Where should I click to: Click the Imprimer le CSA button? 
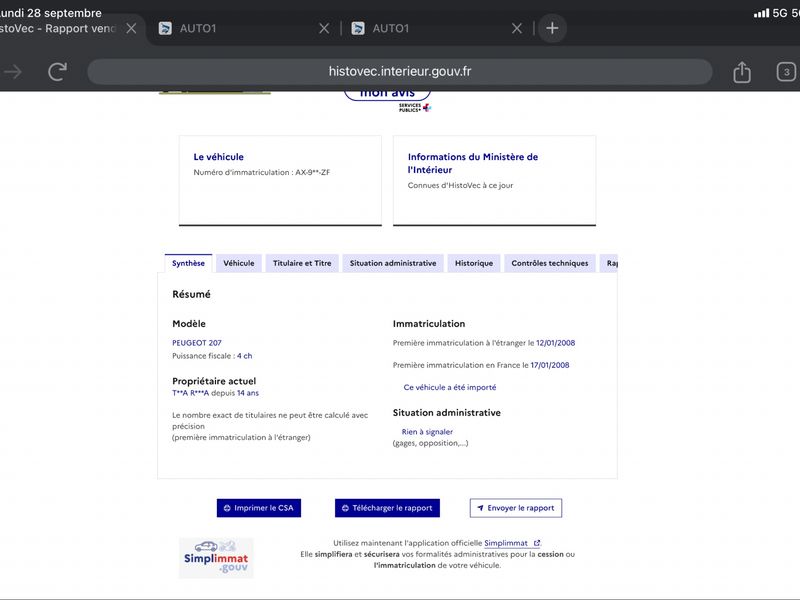(259, 508)
